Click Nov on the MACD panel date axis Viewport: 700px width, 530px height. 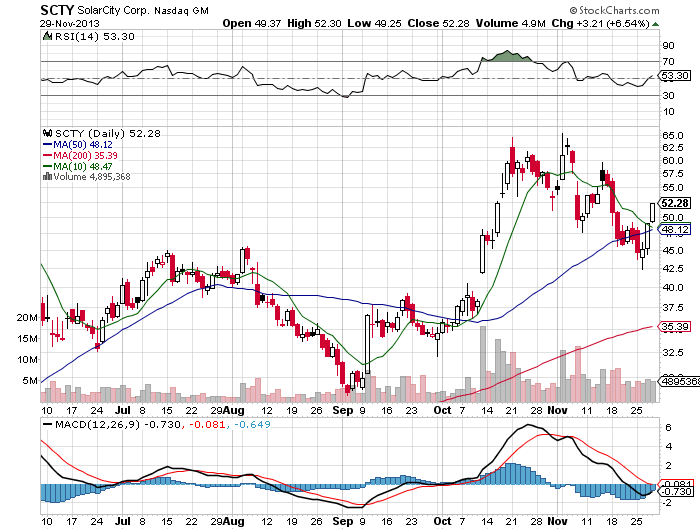coord(557,521)
